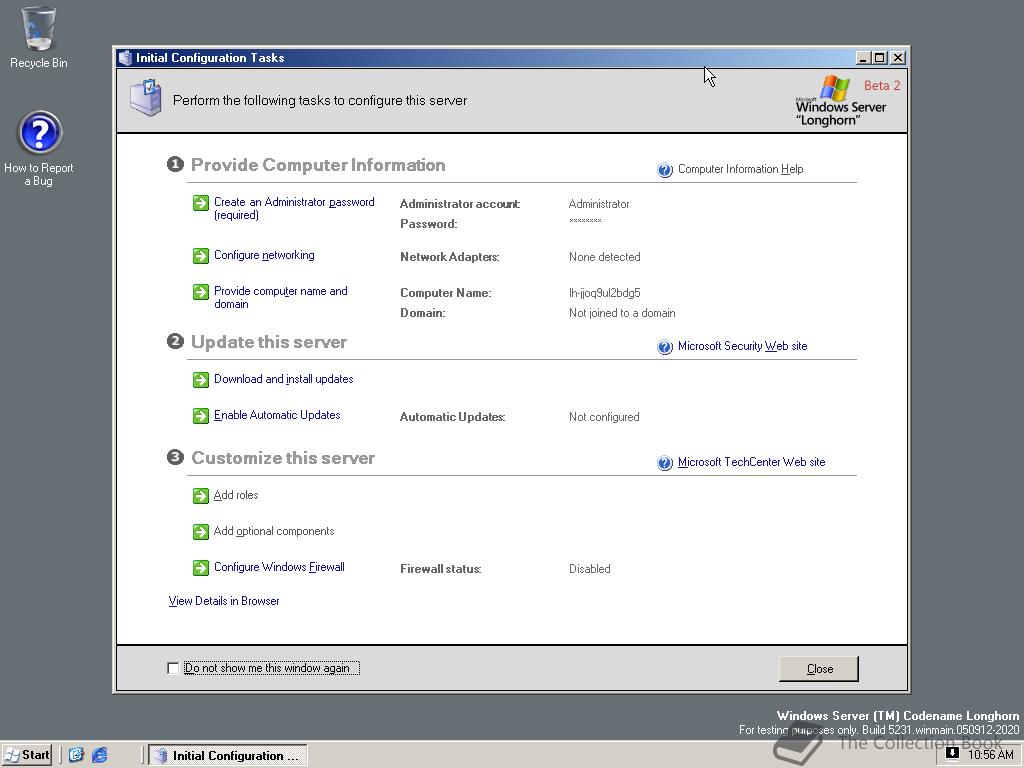The image size is (1024, 768).
Task: Click help icon beside Computer Information Help
Action: click(665, 170)
